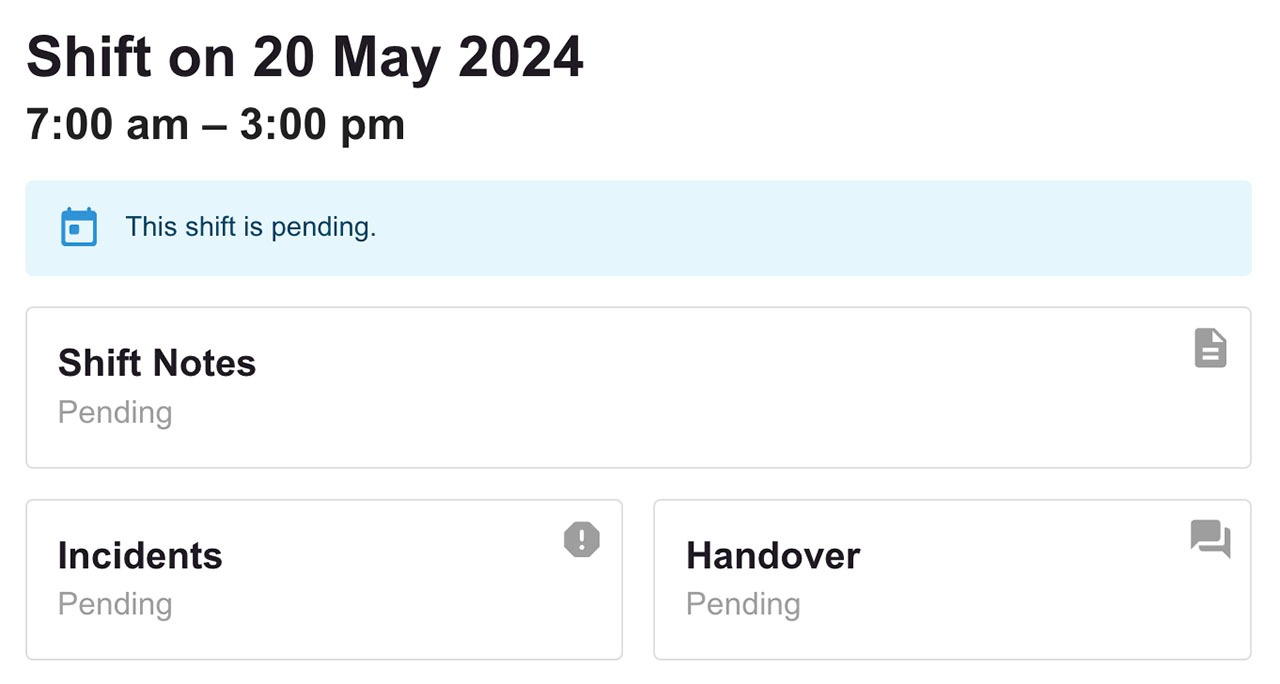Click the year '2024' in the title

521,57
